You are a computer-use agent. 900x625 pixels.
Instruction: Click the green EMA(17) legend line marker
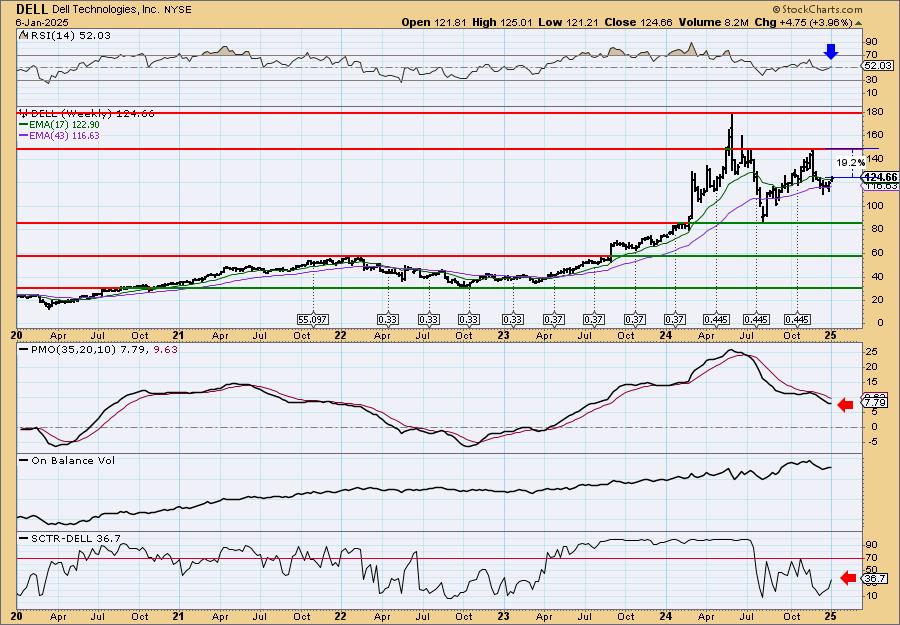pyautogui.click(x=24, y=125)
